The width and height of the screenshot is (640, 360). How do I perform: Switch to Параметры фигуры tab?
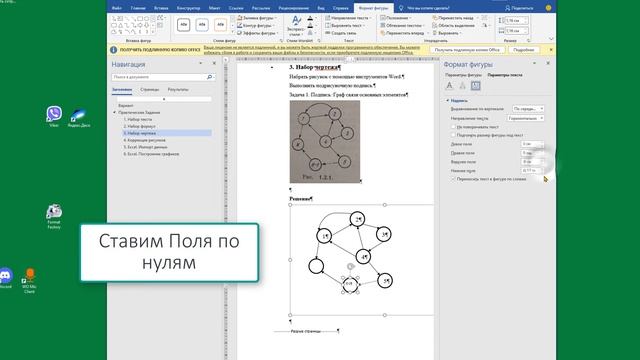click(x=463, y=75)
